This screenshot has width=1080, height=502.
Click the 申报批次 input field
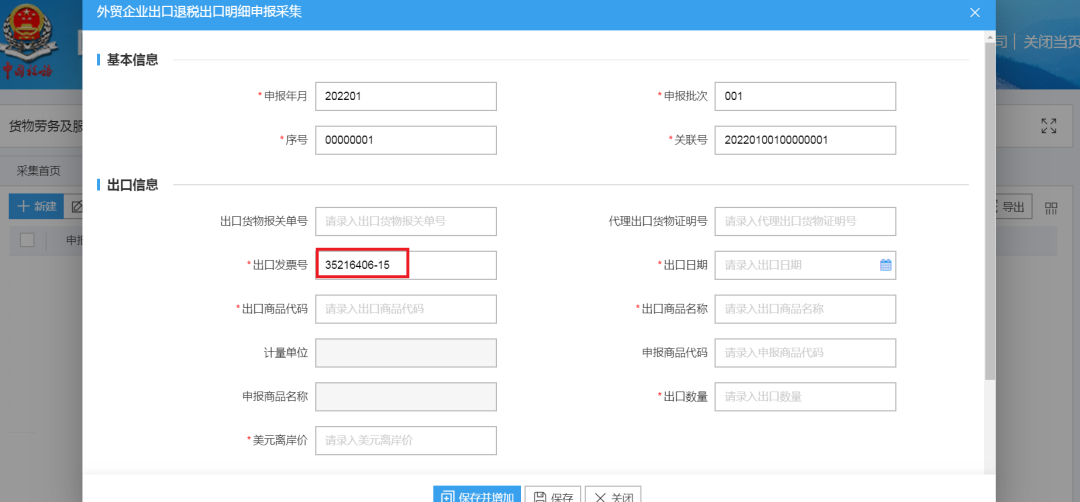click(x=805, y=96)
